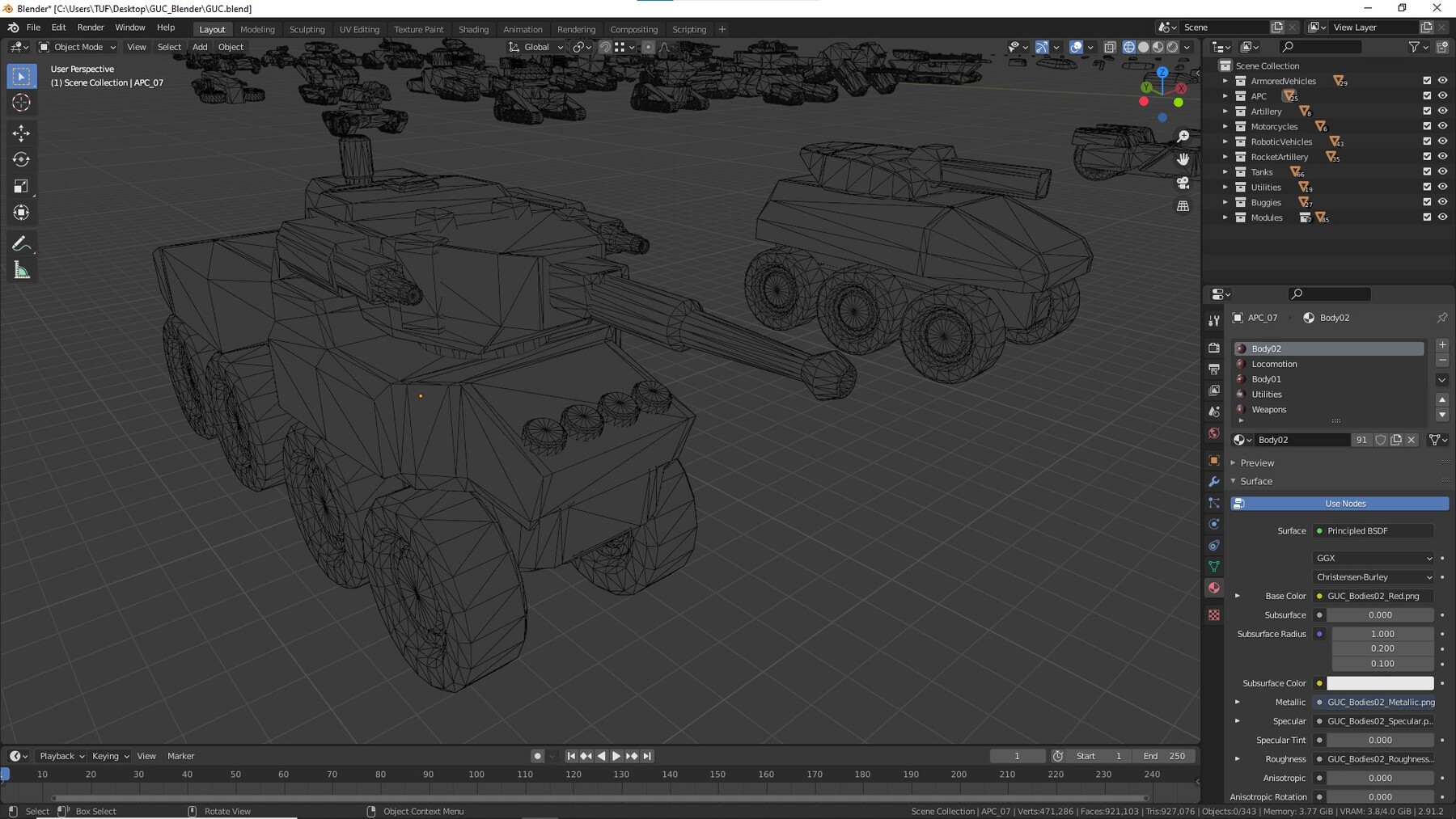Switch viewport to rendered shading mode
The width and height of the screenshot is (1456, 819).
tap(1170, 47)
